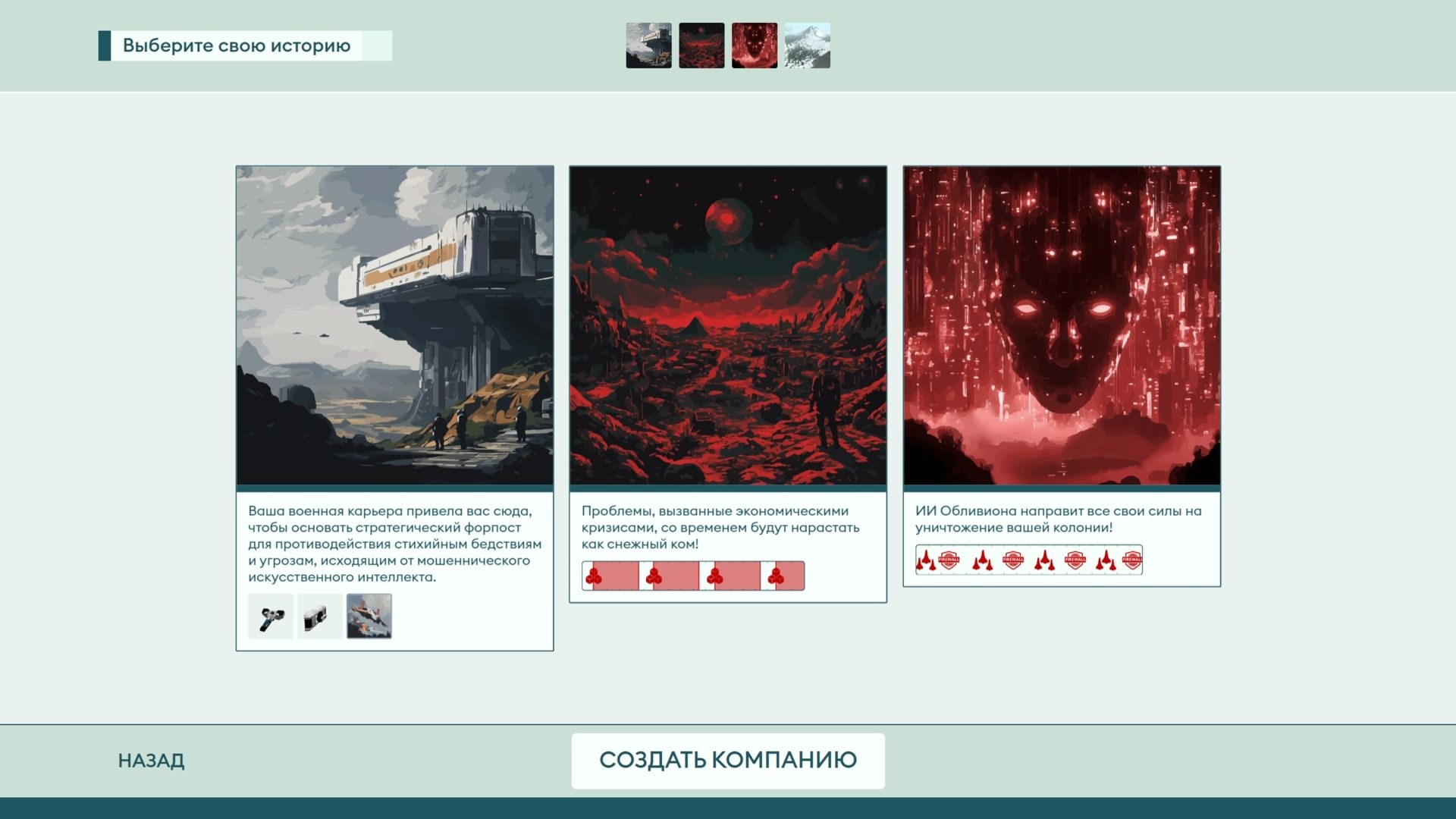The width and height of the screenshot is (1456, 819).
Task: Click the snowy mountain thumbnail at top
Action: pyautogui.click(x=807, y=45)
